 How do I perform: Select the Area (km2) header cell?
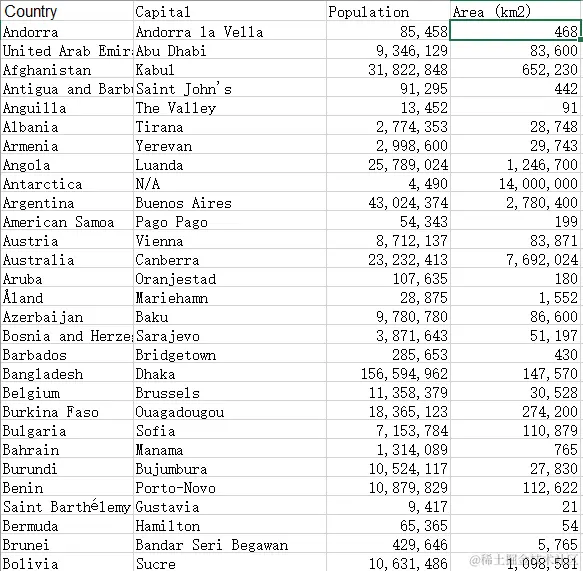[516, 11]
